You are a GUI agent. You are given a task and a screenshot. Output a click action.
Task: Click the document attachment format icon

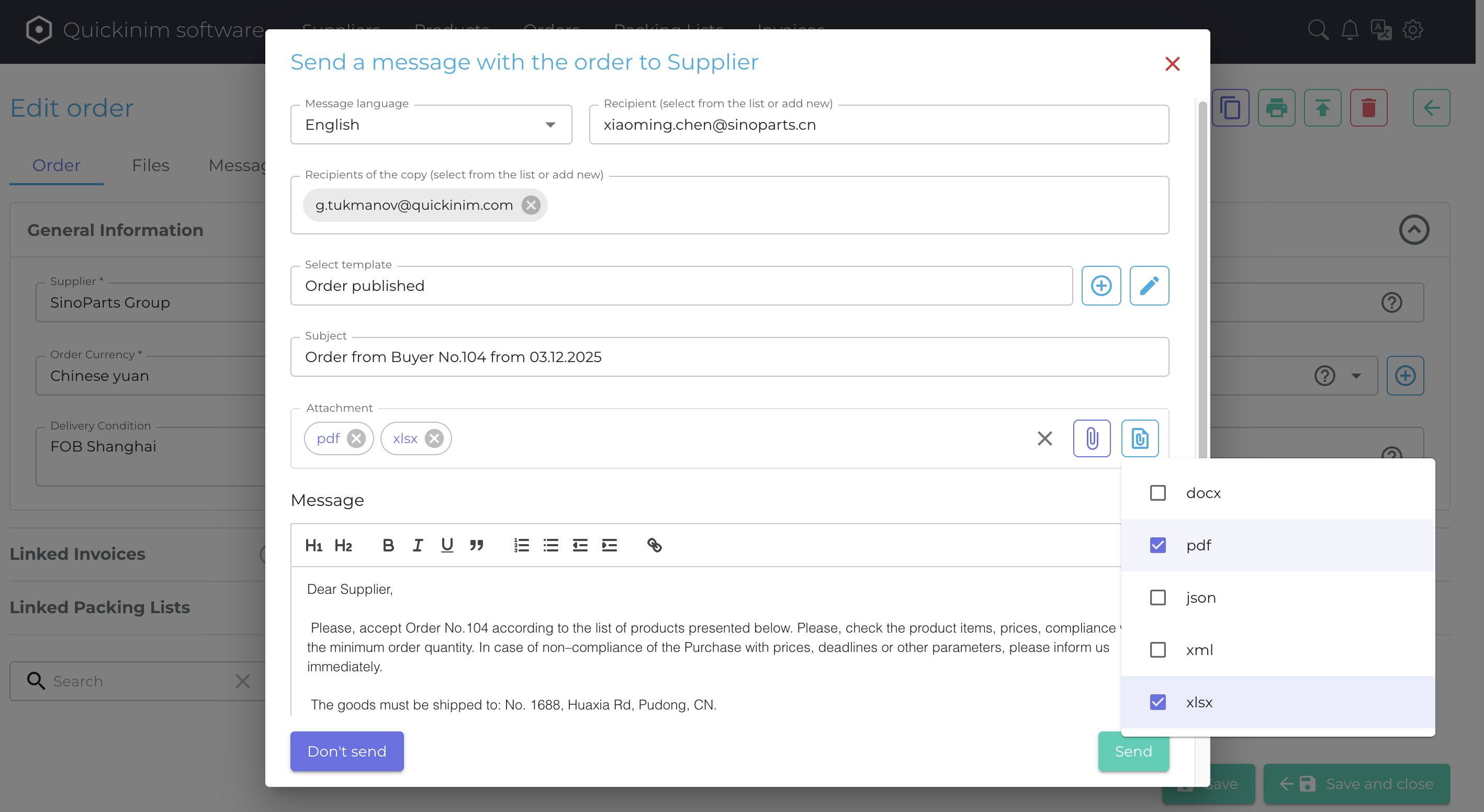click(x=1140, y=438)
